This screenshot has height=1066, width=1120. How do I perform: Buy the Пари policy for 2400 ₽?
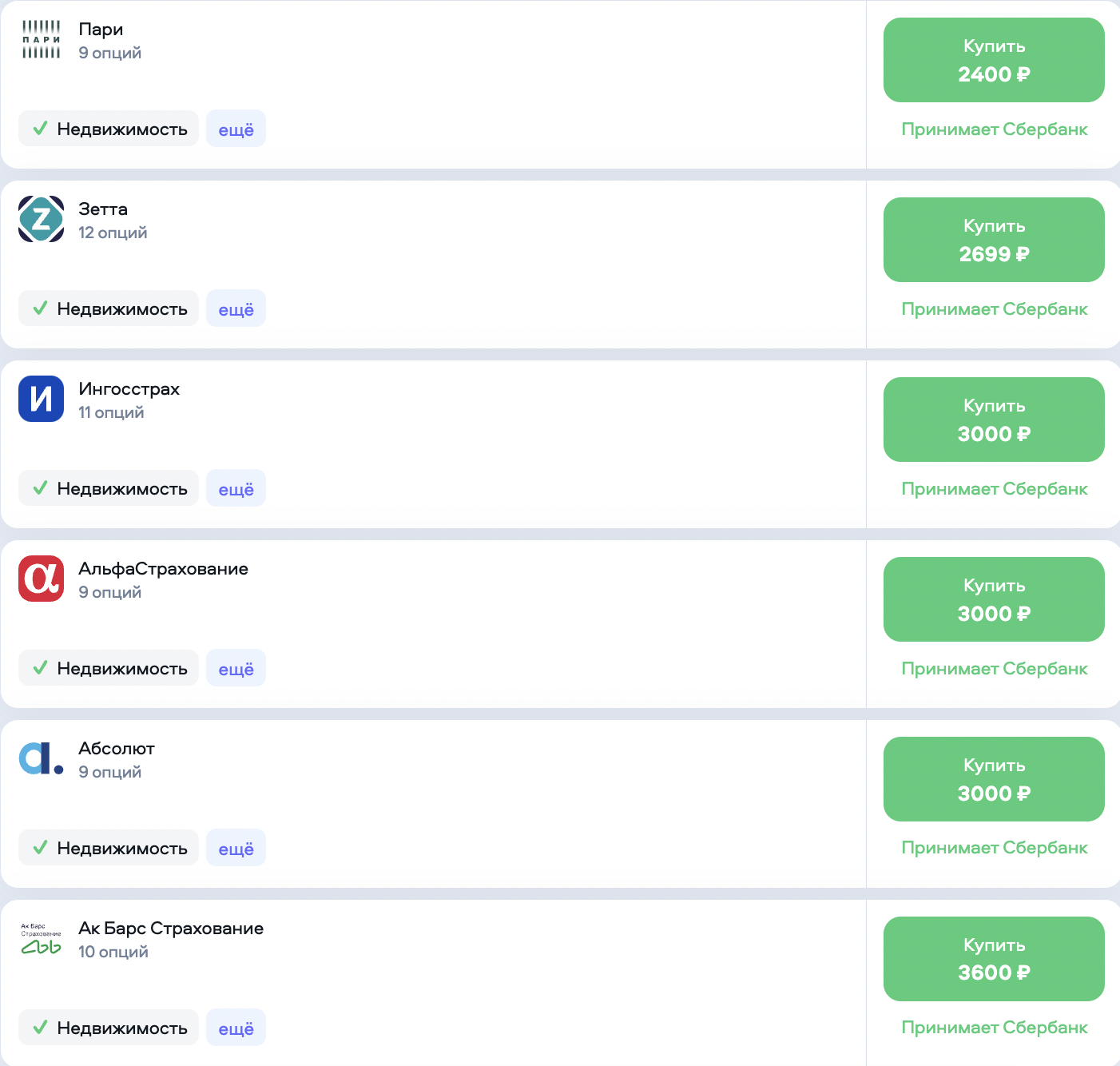click(x=994, y=60)
